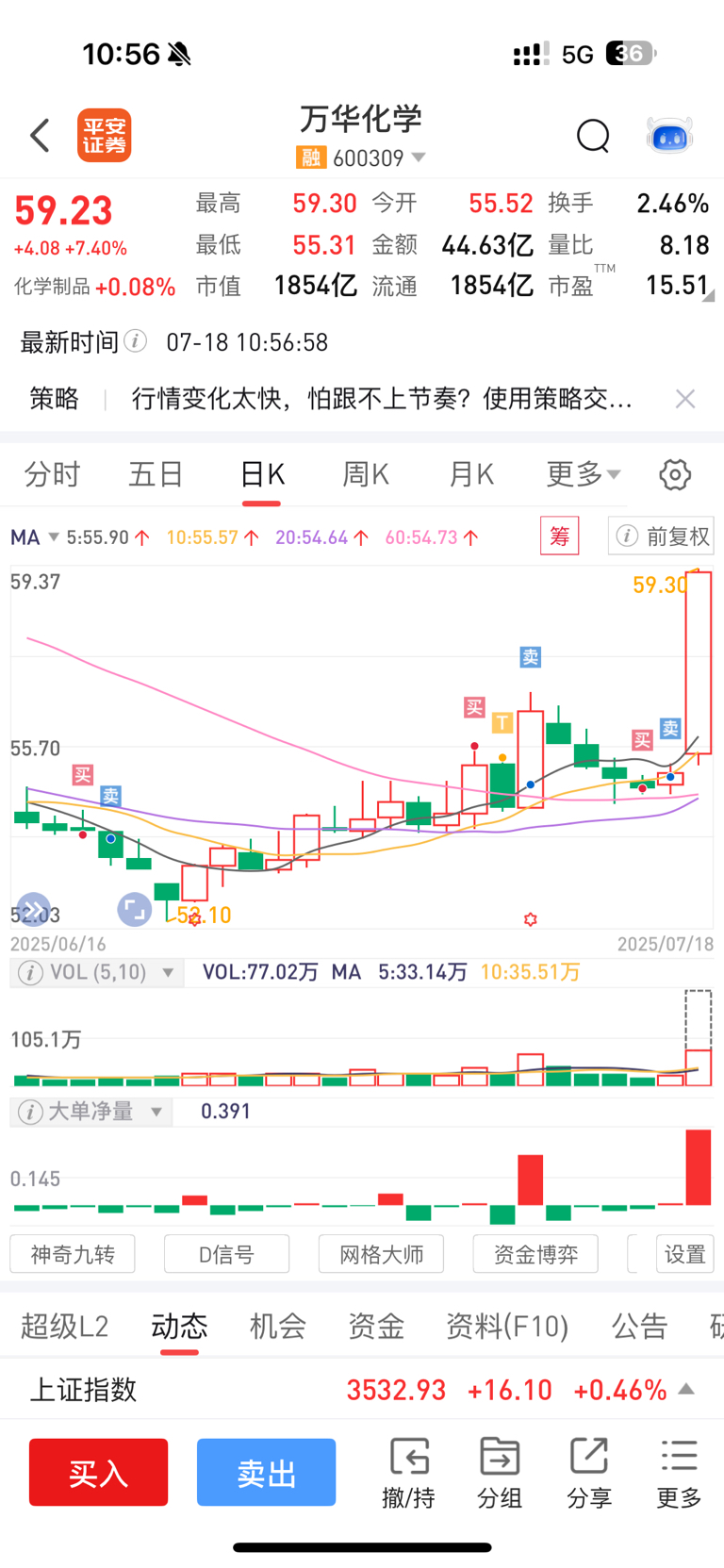The height and width of the screenshot is (1568, 724).
Task: Tap the 市盈 TTM value 15.51
Action: [676, 285]
